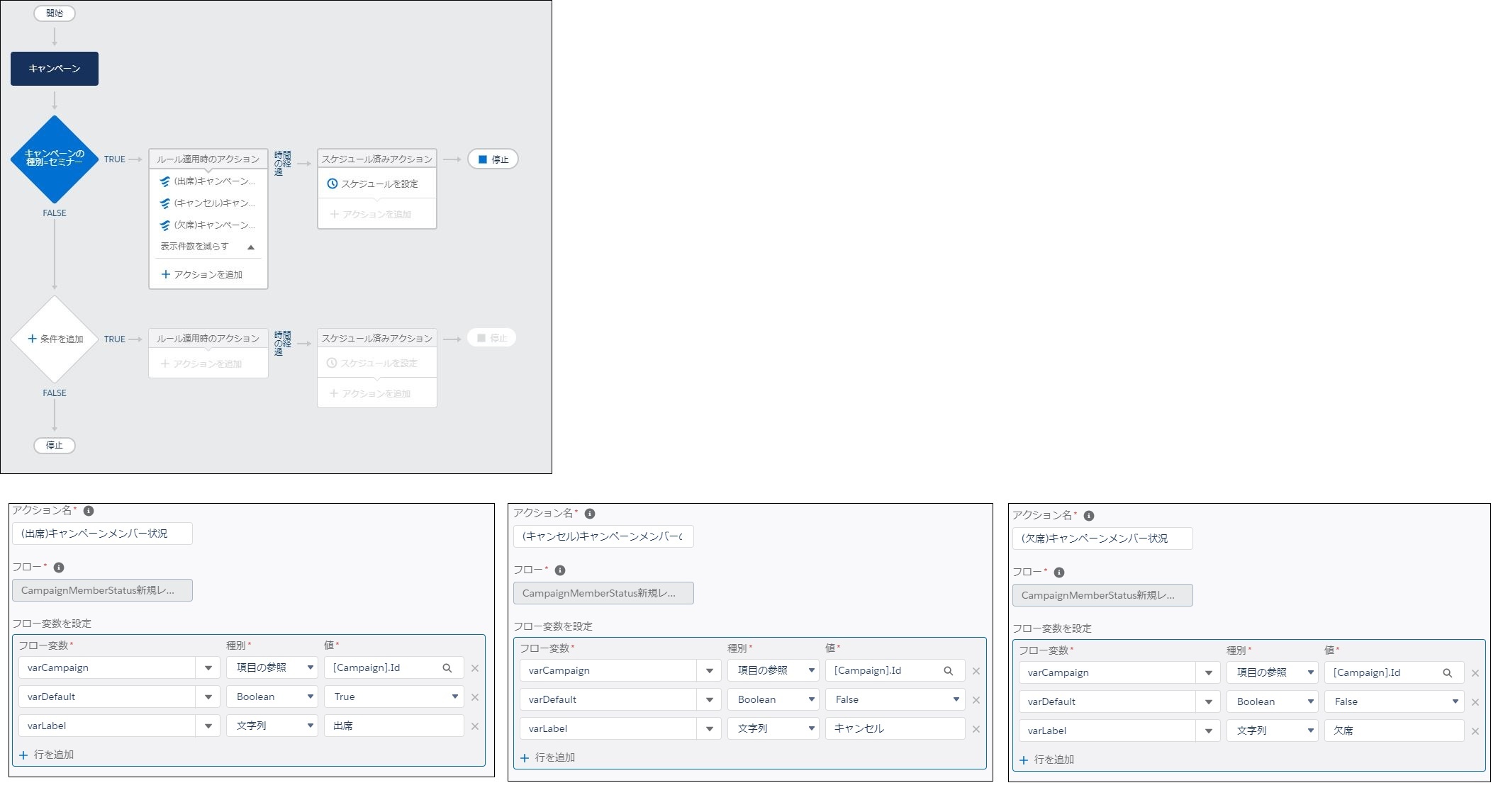The width and height of the screenshot is (1503, 812).
Task: Click info icon next to アクション名 in 出席 panel
Action: pos(89,511)
